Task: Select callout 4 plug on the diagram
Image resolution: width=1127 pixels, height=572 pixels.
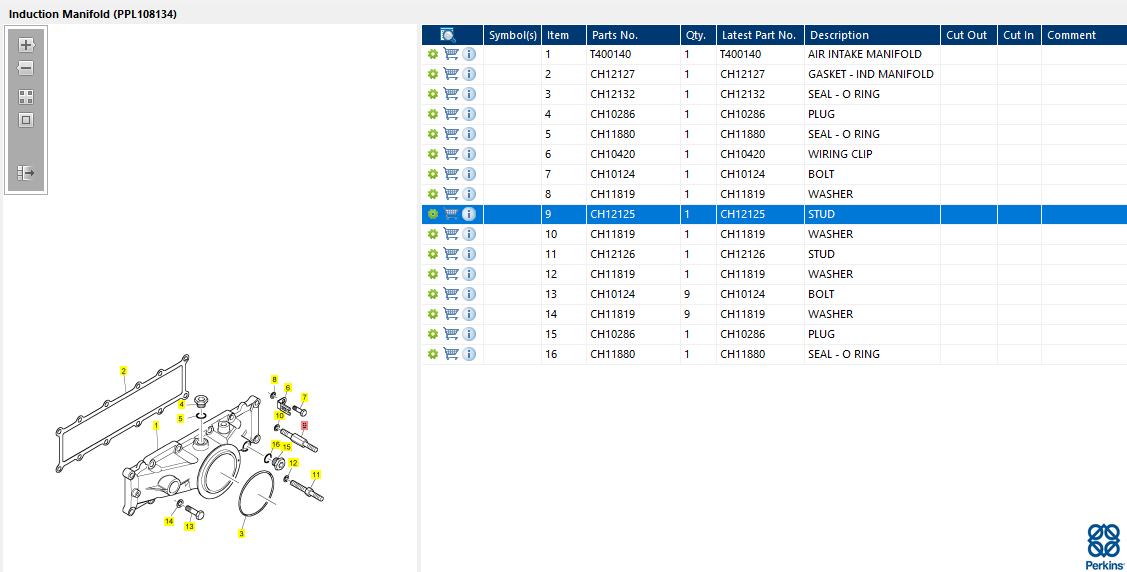Action: point(182,405)
